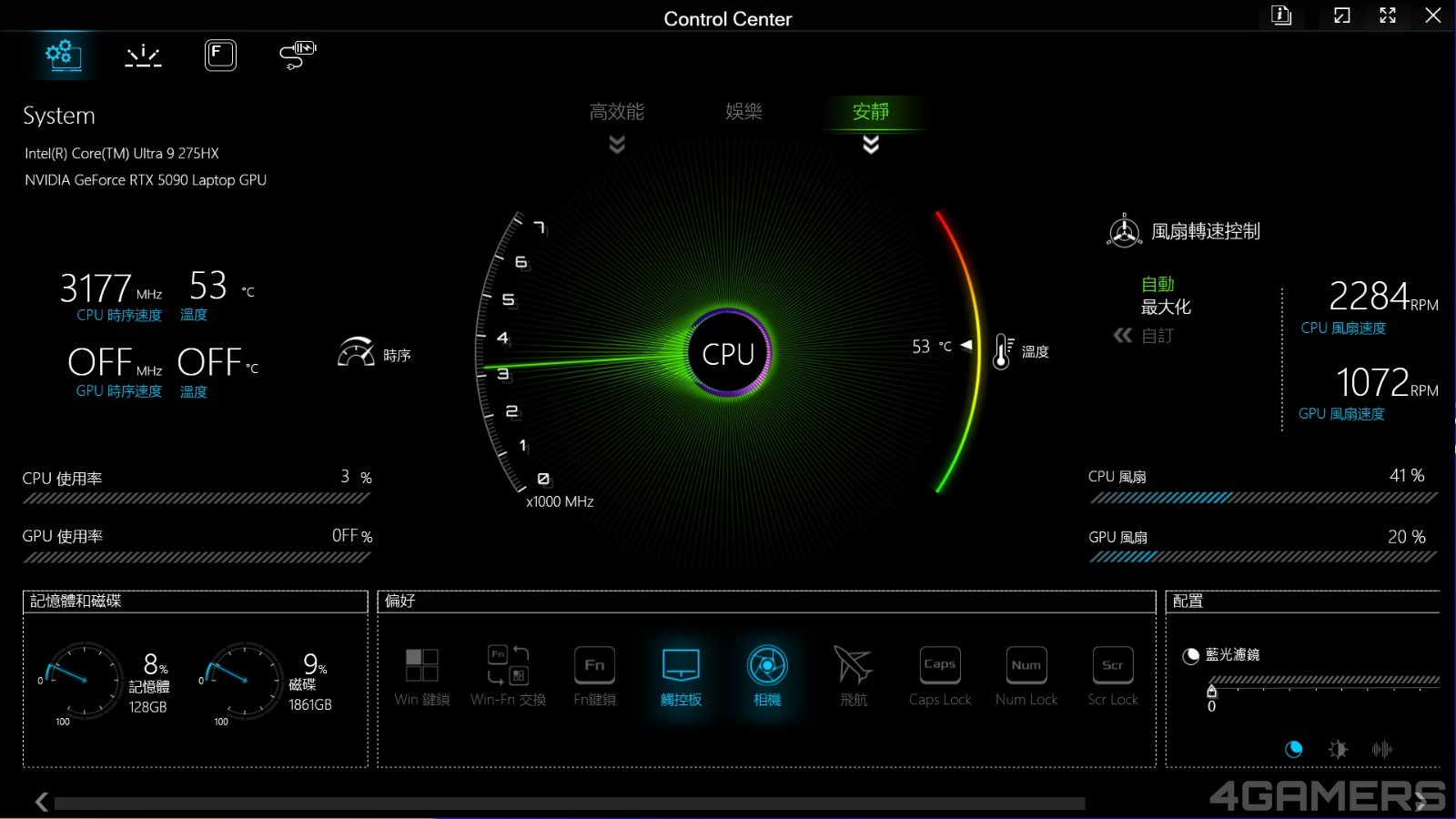Viewport: 1456px width, 819px height.
Task: Toggle the 相機 camera
Action: click(x=767, y=676)
